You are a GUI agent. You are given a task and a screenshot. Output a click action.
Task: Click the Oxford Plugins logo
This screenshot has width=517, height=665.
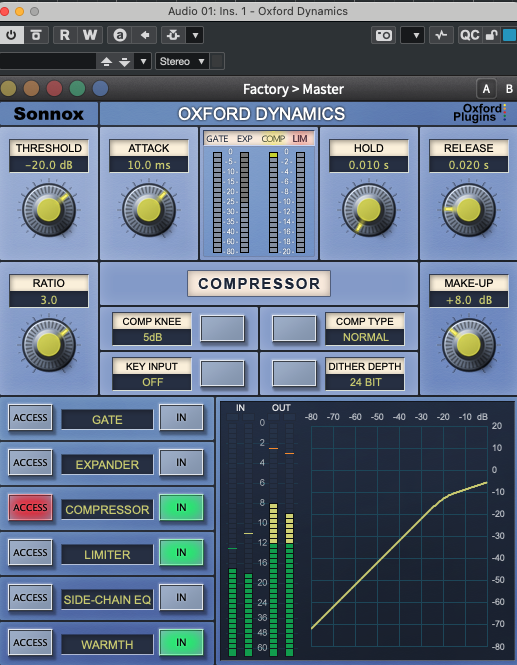[x=479, y=113]
